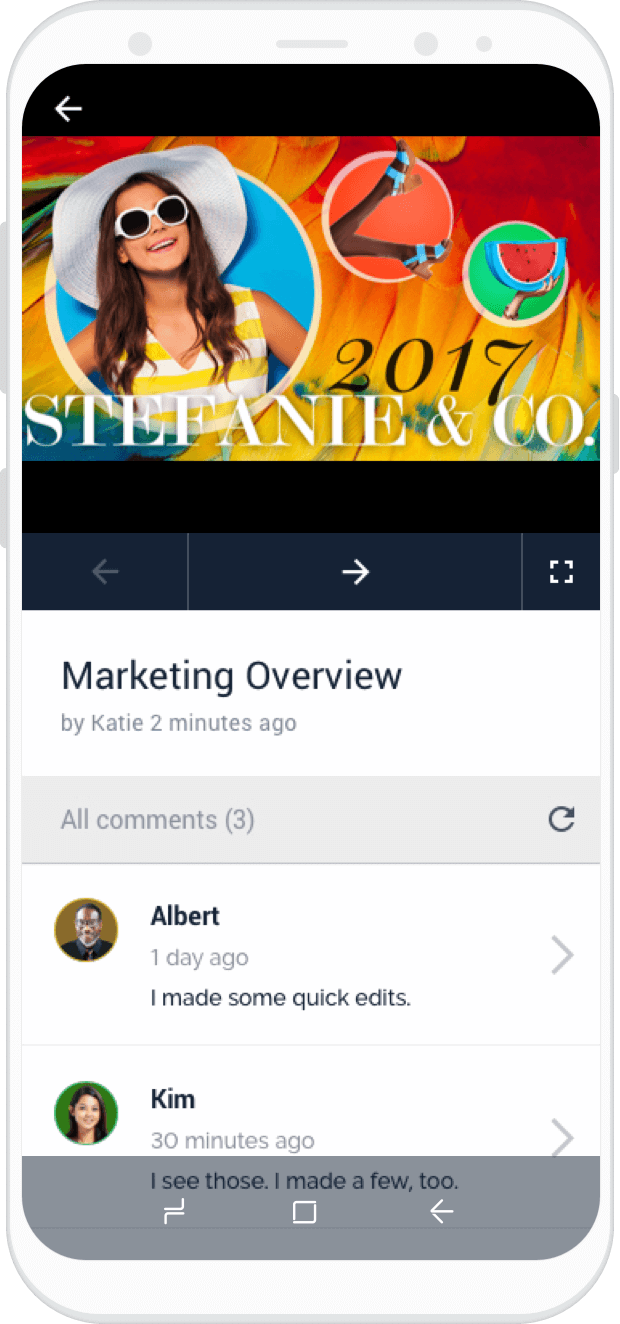Select Kim's comment 'I see those'
The image size is (620, 1324).
(303, 1180)
